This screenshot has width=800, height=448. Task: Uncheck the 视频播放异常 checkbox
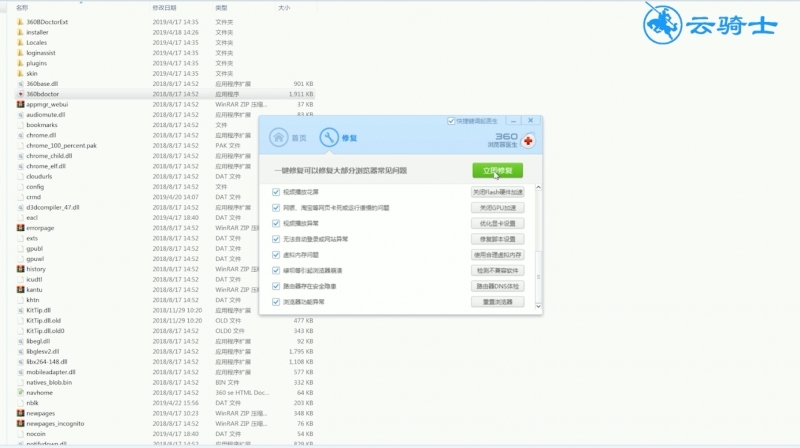click(x=276, y=223)
